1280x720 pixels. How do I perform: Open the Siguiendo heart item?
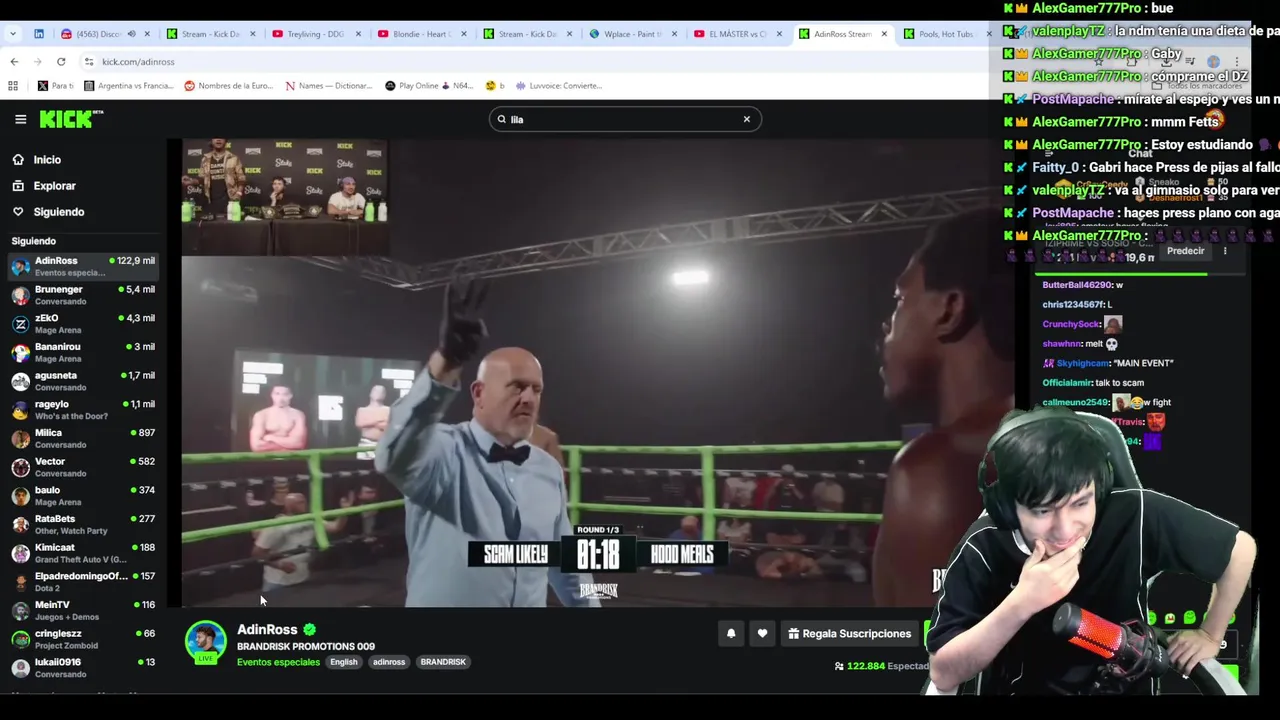coord(58,212)
